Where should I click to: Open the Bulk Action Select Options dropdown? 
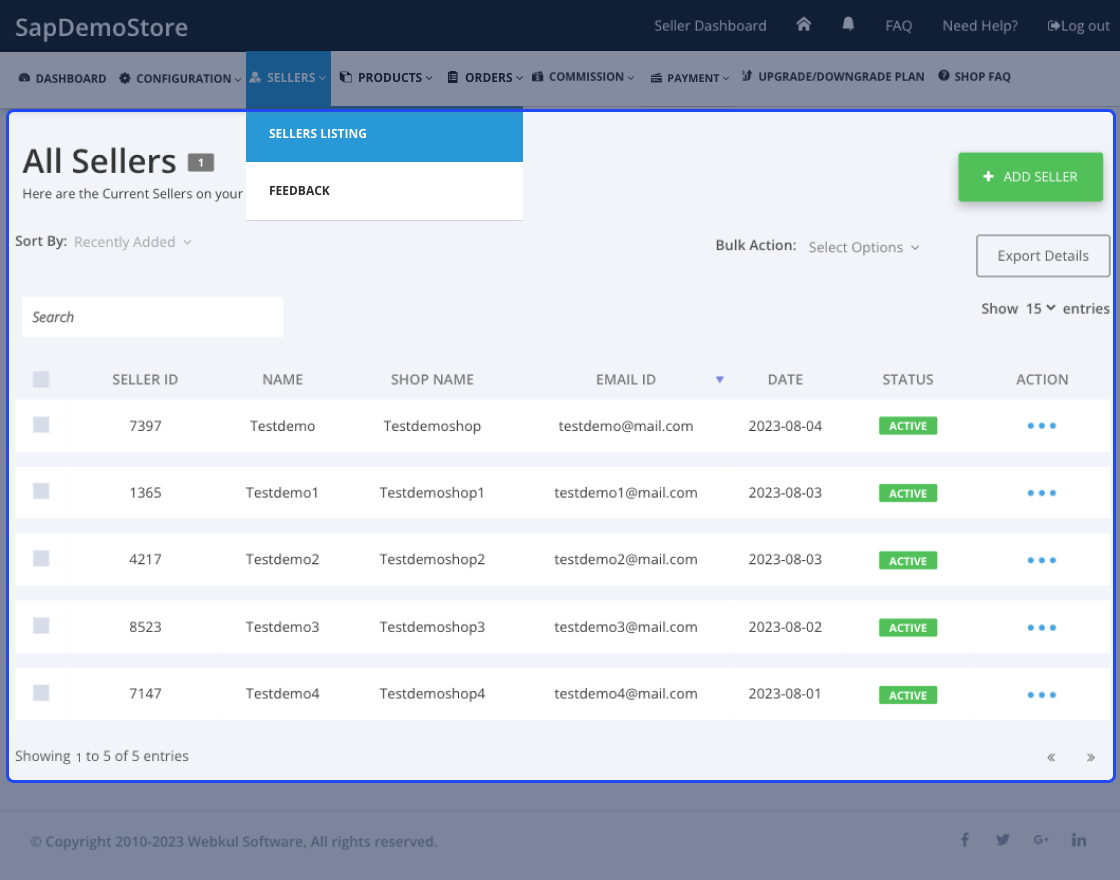[863, 247]
